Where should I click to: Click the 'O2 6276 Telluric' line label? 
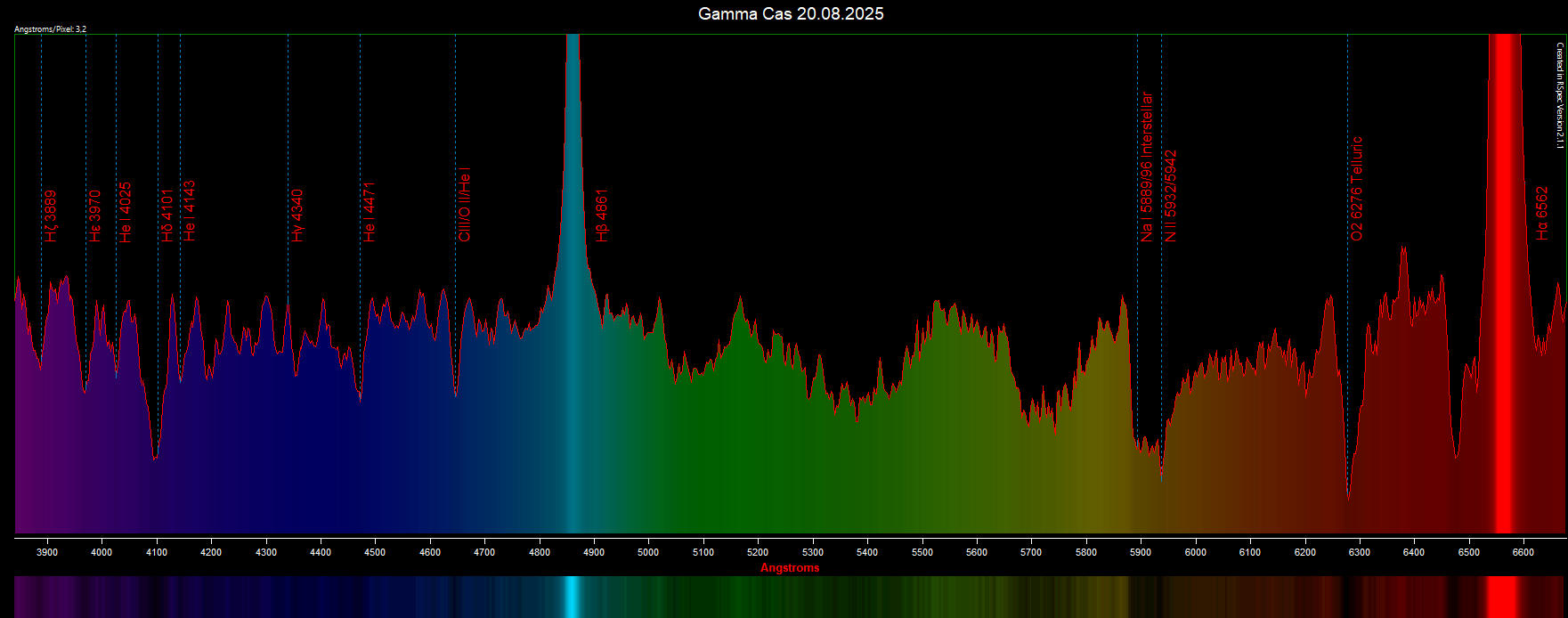tap(1357, 188)
